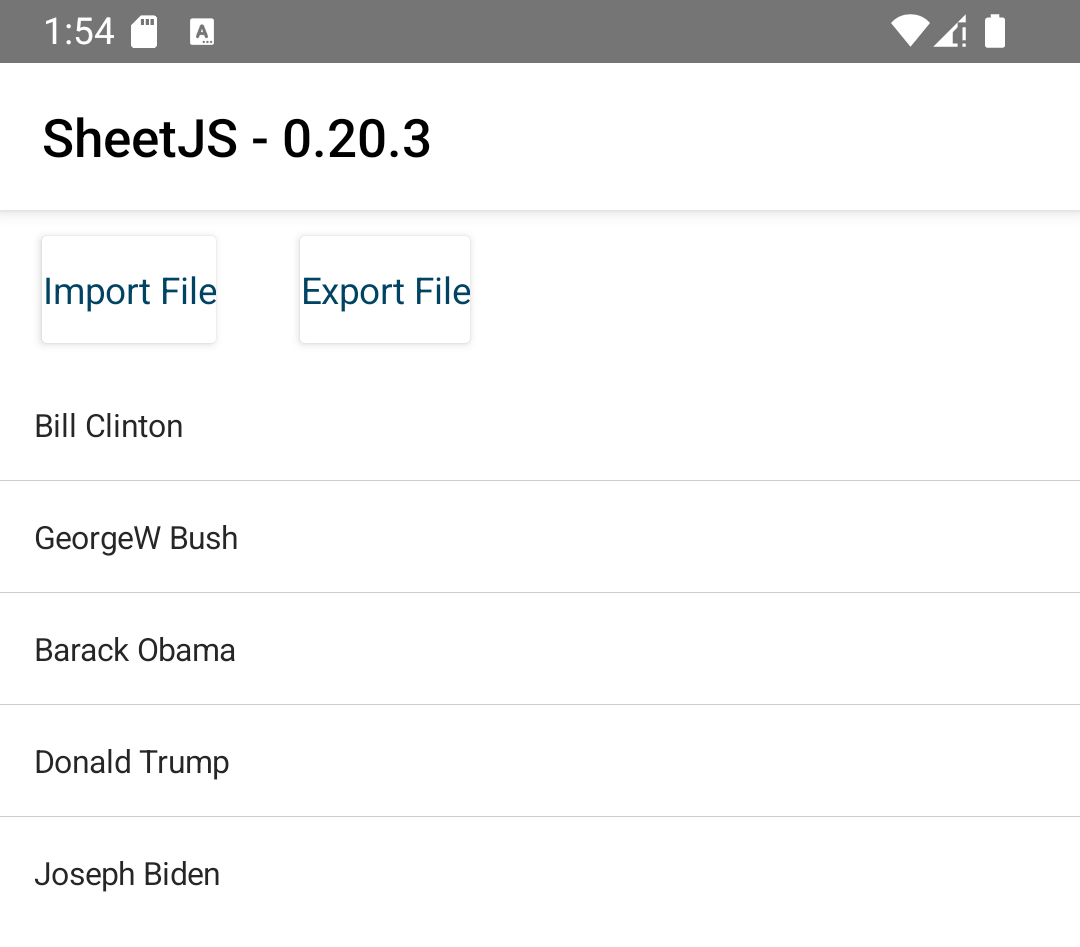The height and width of the screenshot is (947, 1080).
Task: Click the keyboard 'A' status bar icon
Action: (203, 32)
